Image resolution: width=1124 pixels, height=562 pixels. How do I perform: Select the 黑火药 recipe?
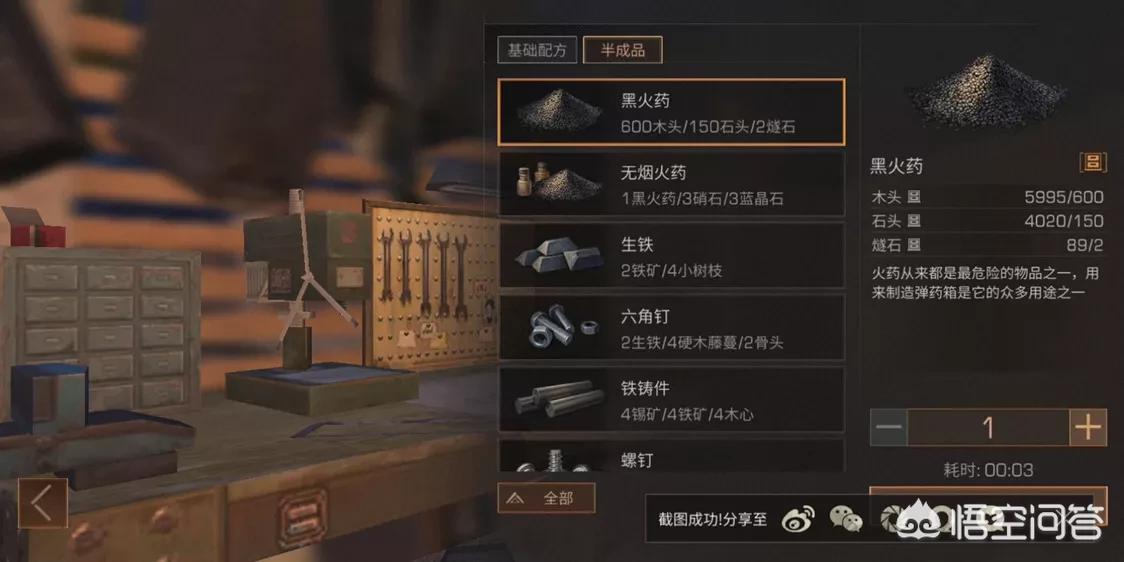click(672, 112)
